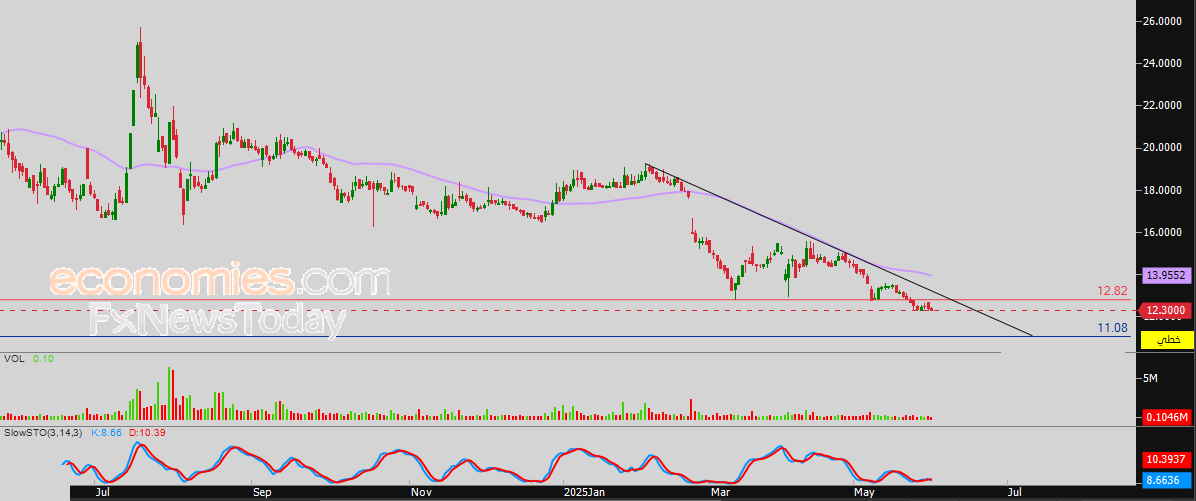Select the blue horizontal line at 11.08
Screen dimensions: 1196x501
[564, 336]
